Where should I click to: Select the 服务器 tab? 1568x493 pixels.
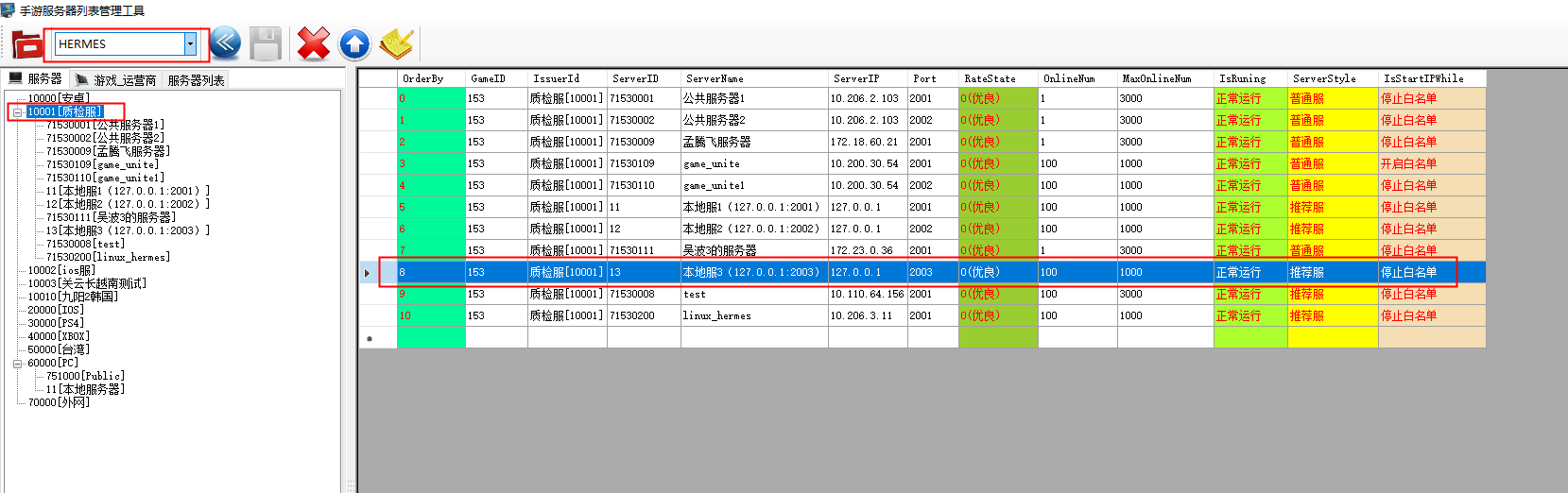click(36, 79)
